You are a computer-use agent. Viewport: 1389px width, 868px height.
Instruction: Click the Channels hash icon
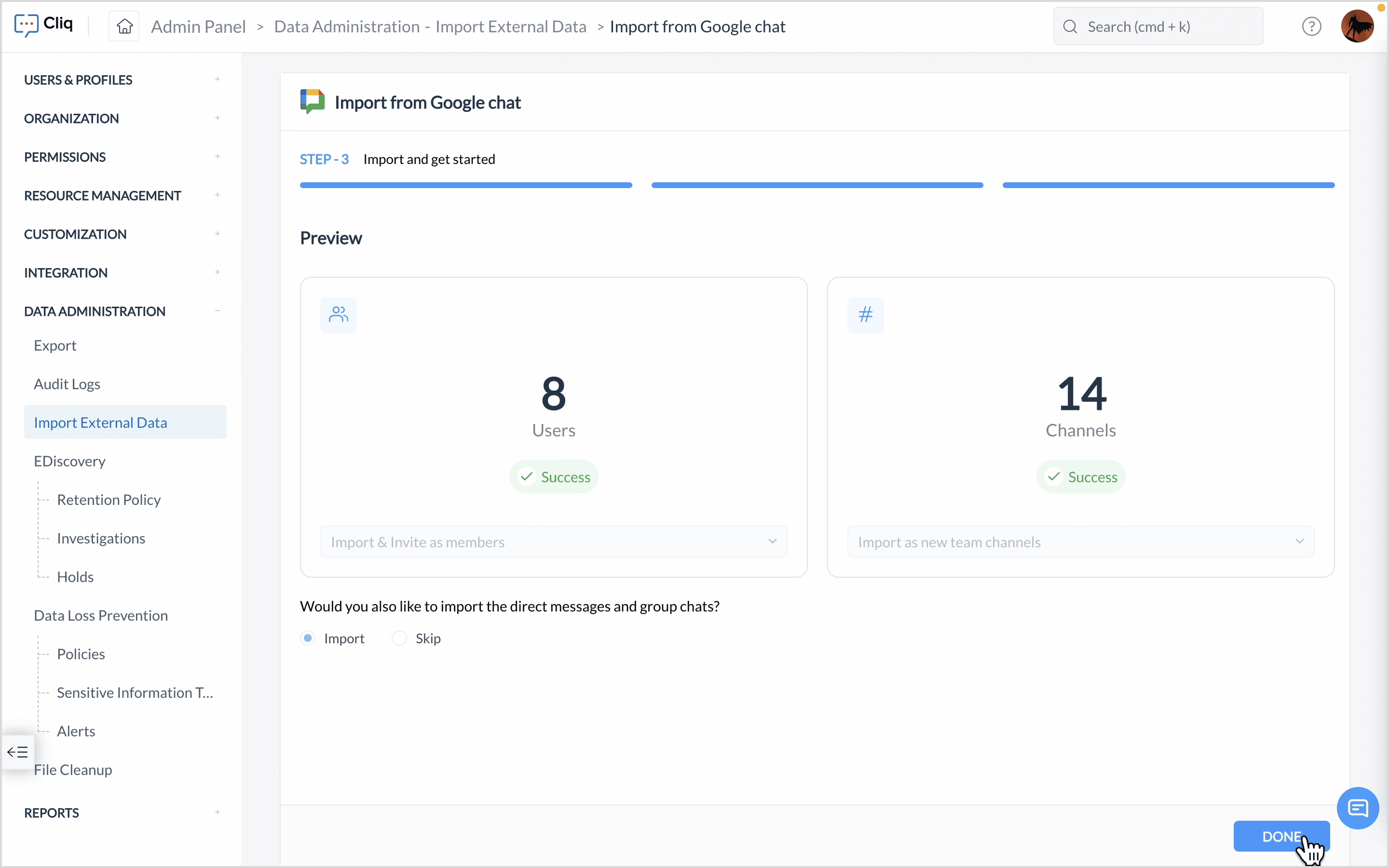point(866,314)
